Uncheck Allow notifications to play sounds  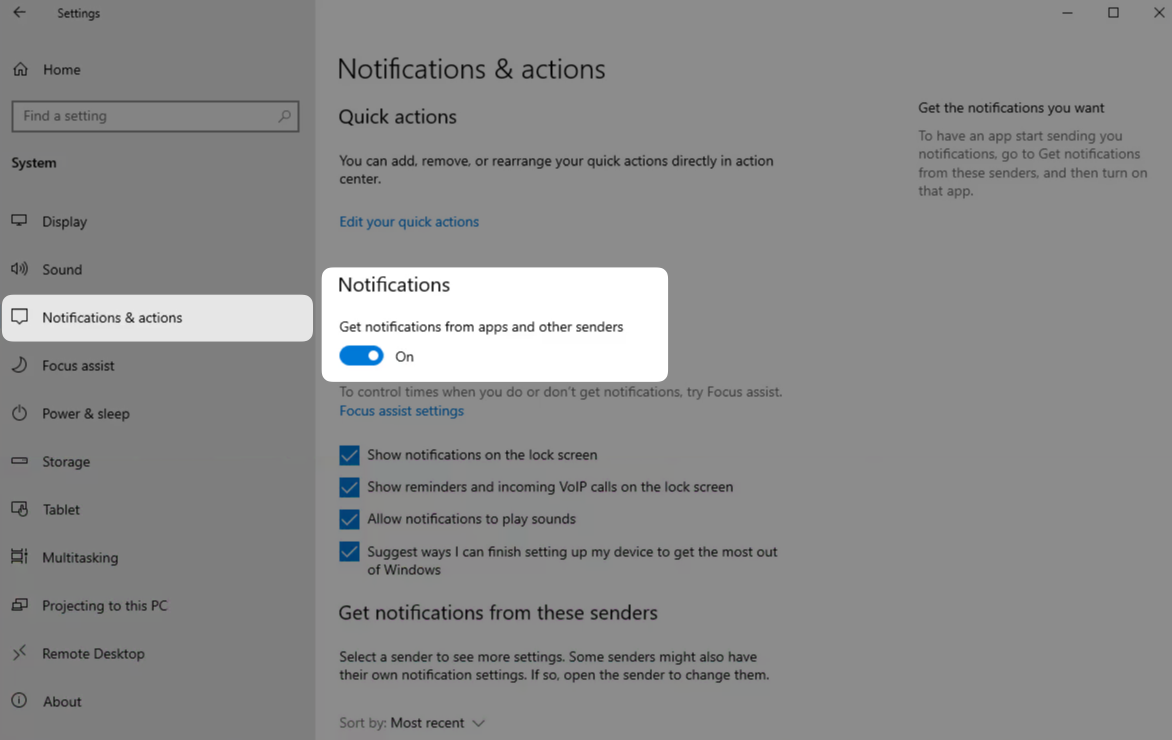pos(349,519)
